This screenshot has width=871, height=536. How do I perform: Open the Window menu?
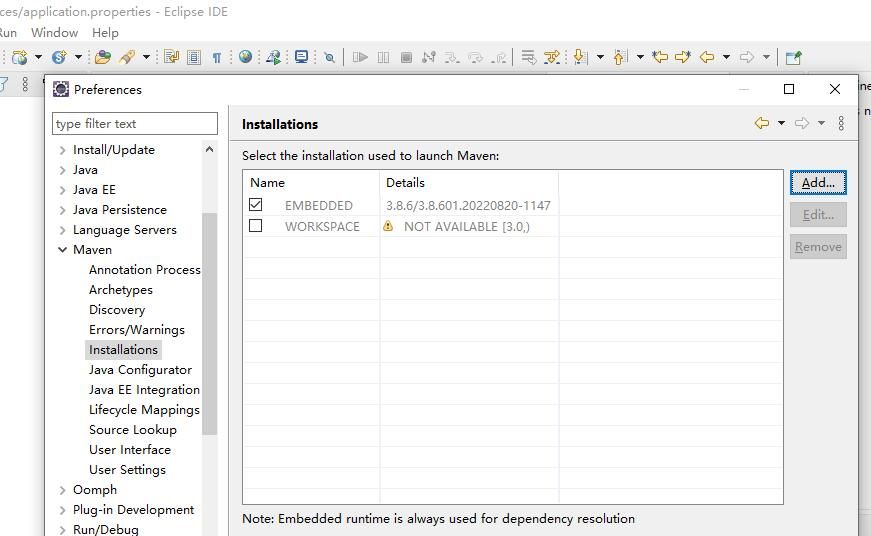tap(54, 32)
